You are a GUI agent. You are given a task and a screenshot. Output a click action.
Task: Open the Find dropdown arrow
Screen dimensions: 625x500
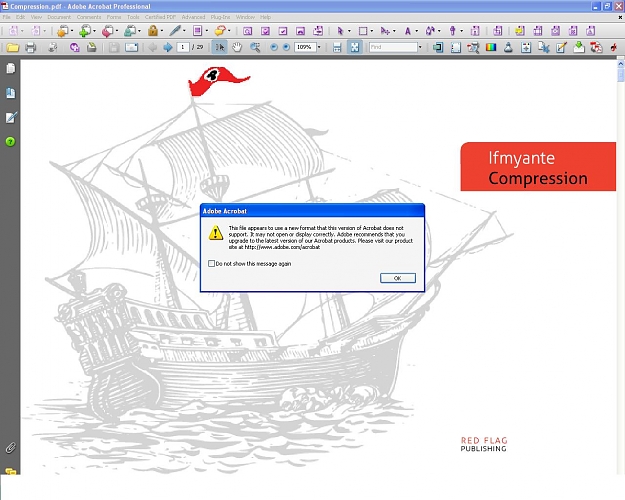click(420, 47)
